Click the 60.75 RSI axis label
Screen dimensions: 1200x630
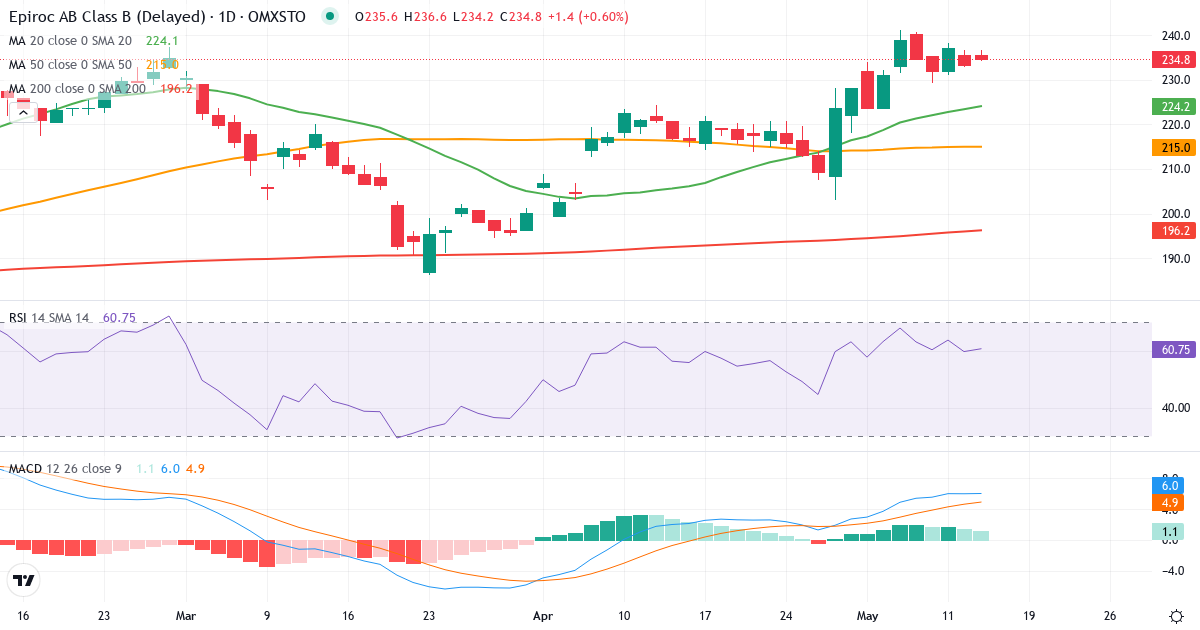tap(1175, 350)
